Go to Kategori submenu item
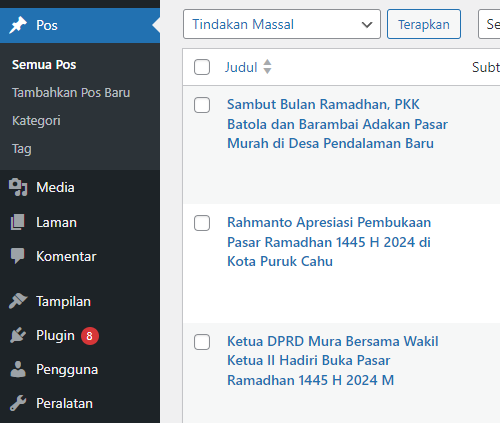 pos(36,121)
